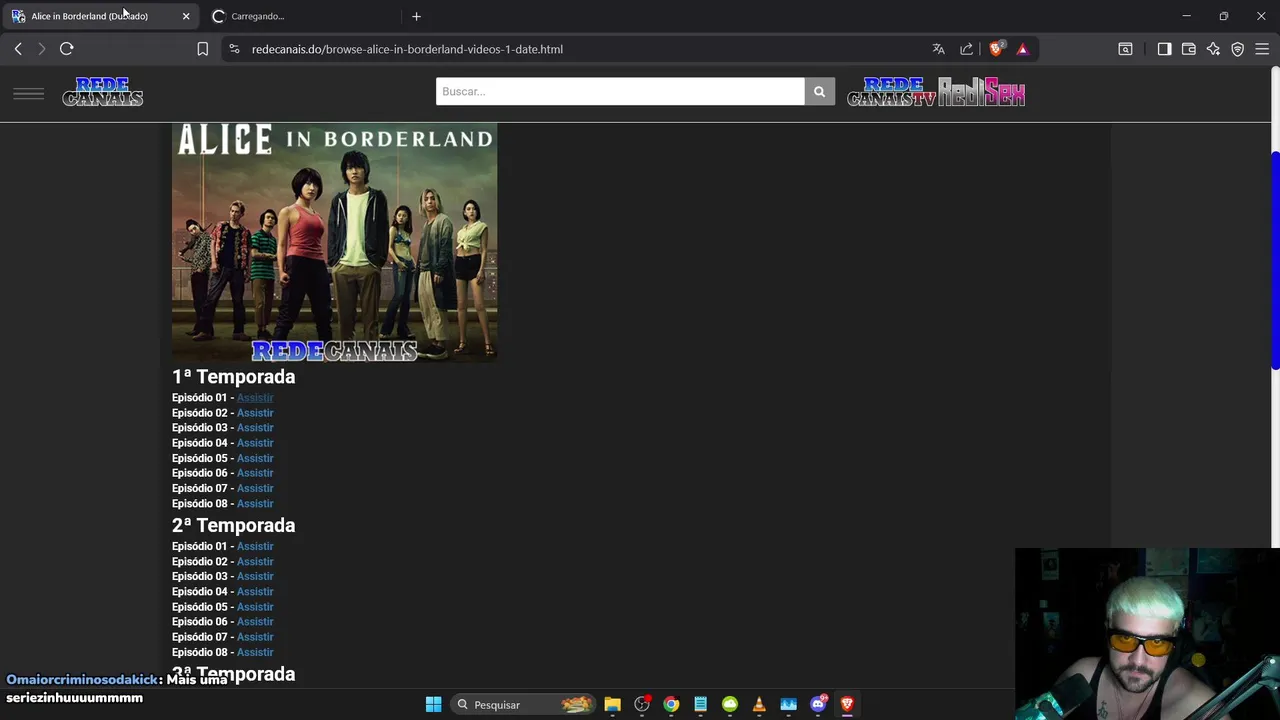Watch season 2 Episódio 04 Assistir
Screen dimensions: 1280x720
(255, 592)
